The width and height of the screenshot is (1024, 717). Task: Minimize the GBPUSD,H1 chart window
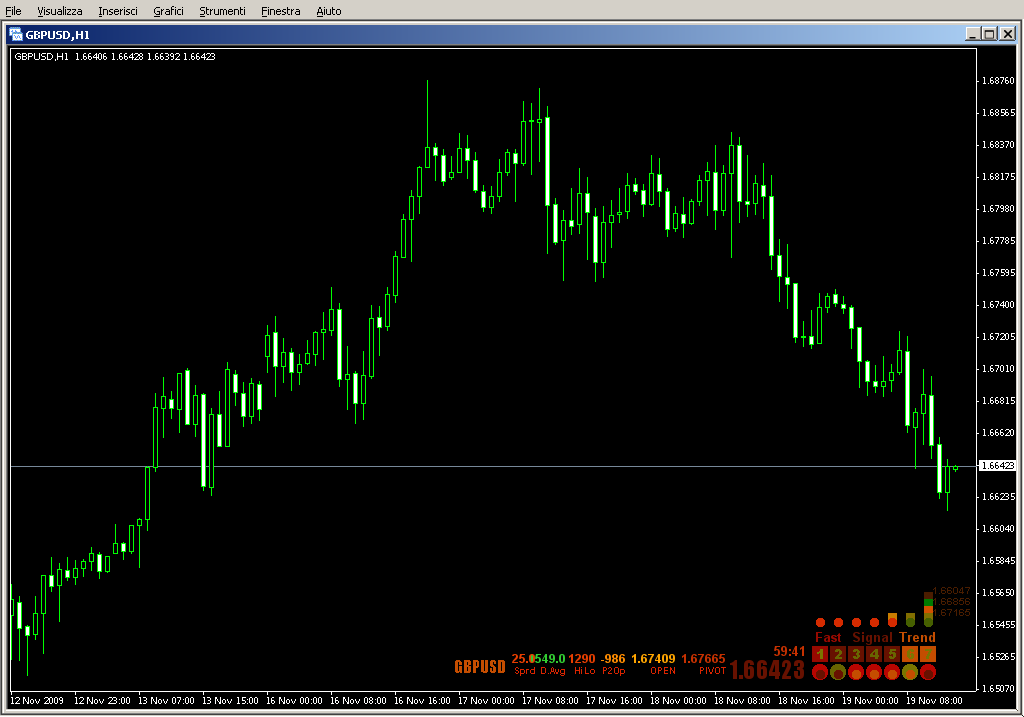pos(973,34)
